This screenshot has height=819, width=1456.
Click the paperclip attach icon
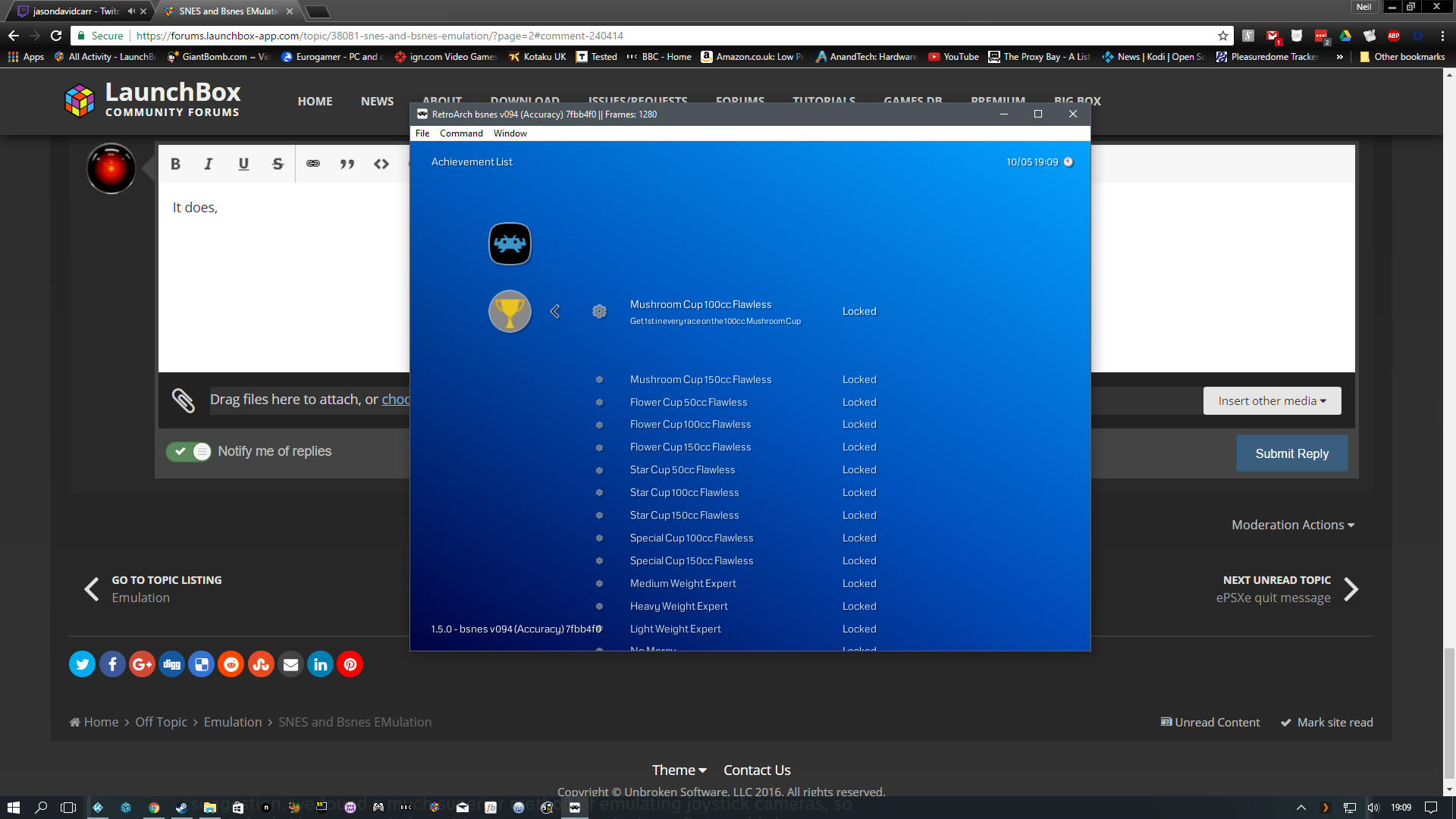[x=183, y=400]
